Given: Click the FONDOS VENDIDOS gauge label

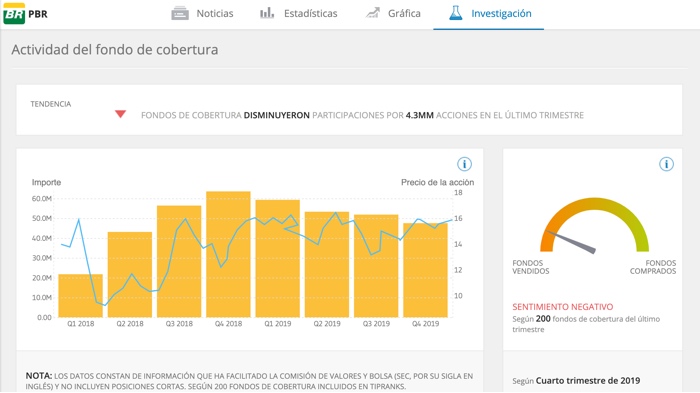Looking at the screenshot, I should (x=531, y=267).
